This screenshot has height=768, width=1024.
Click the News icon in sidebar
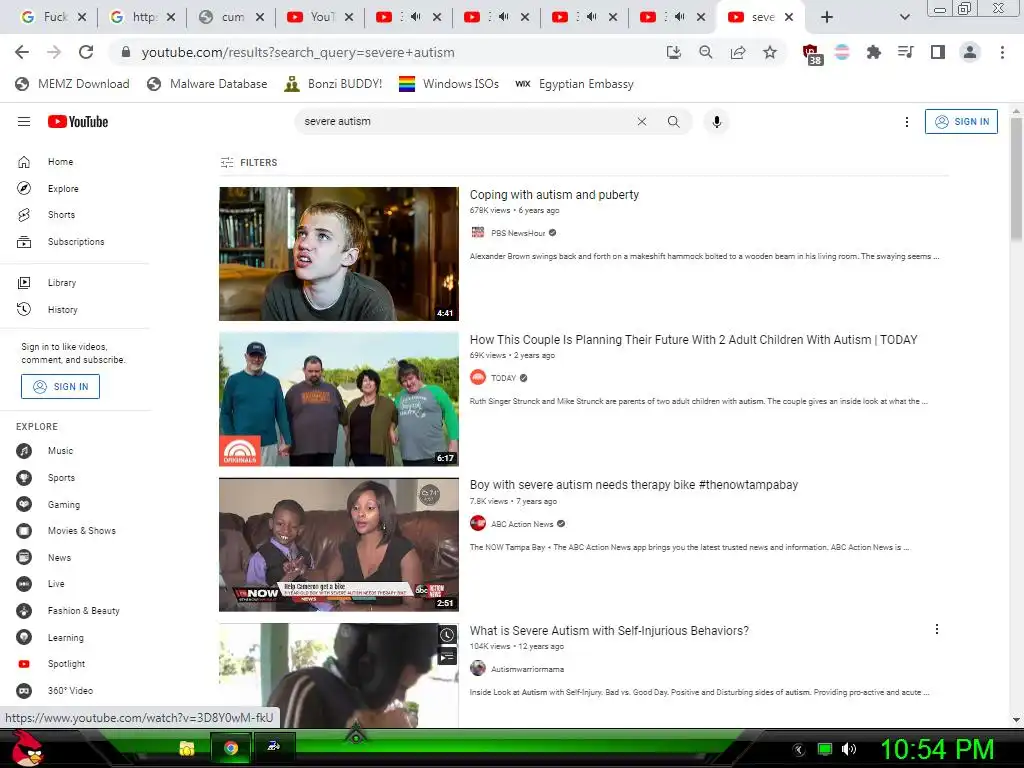tap(24, 557)
